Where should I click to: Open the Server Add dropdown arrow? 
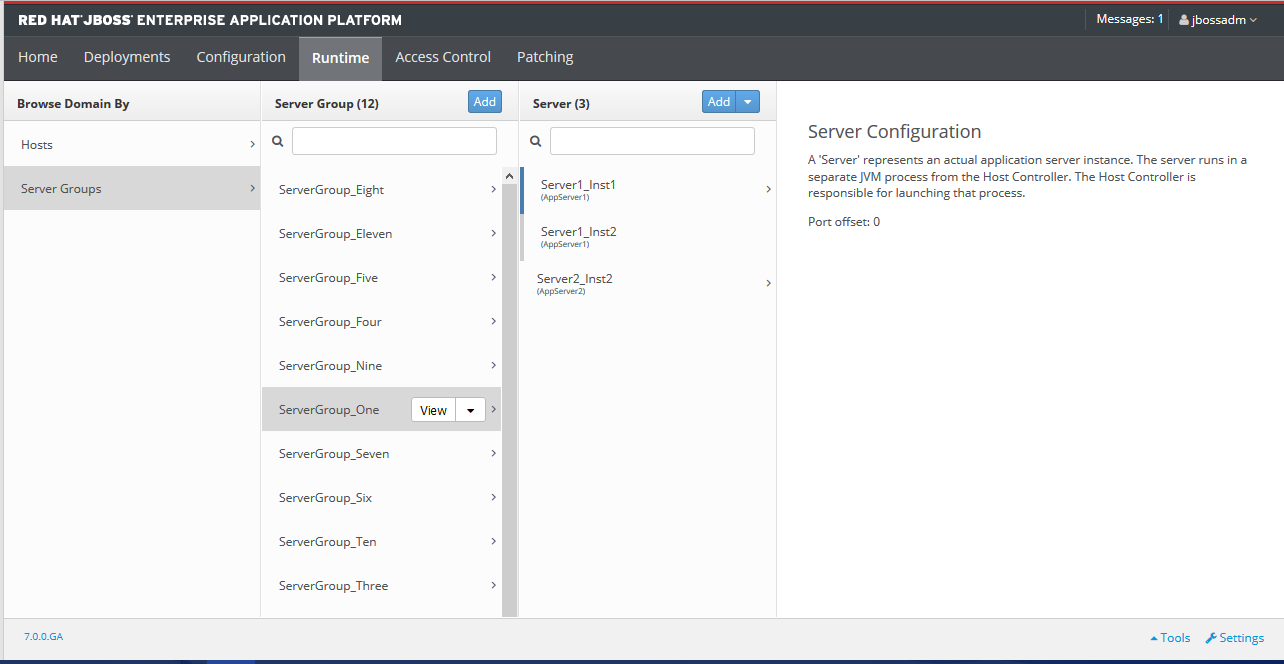(748, 102)
